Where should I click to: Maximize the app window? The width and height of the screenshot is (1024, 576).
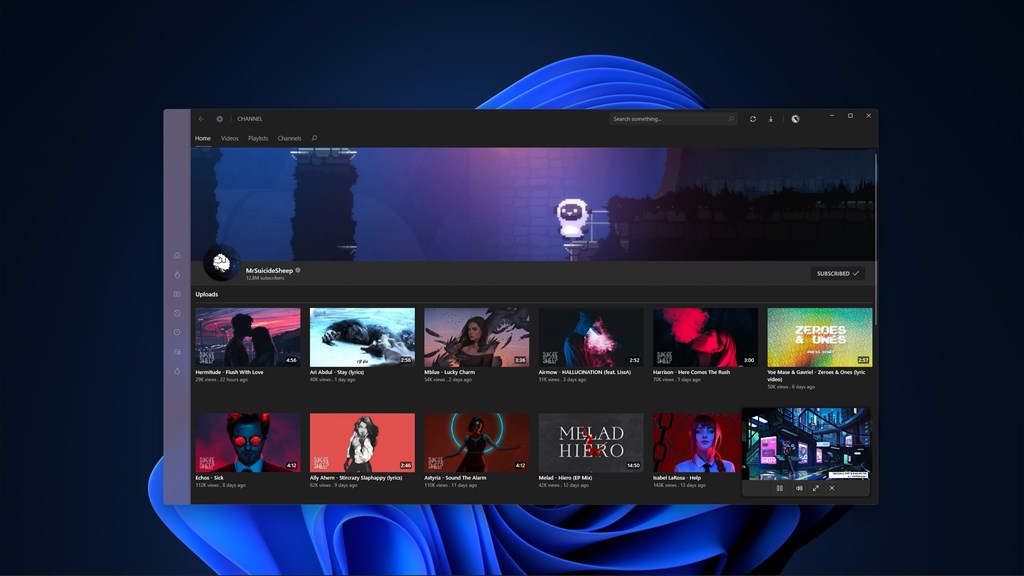click(850, 116)
